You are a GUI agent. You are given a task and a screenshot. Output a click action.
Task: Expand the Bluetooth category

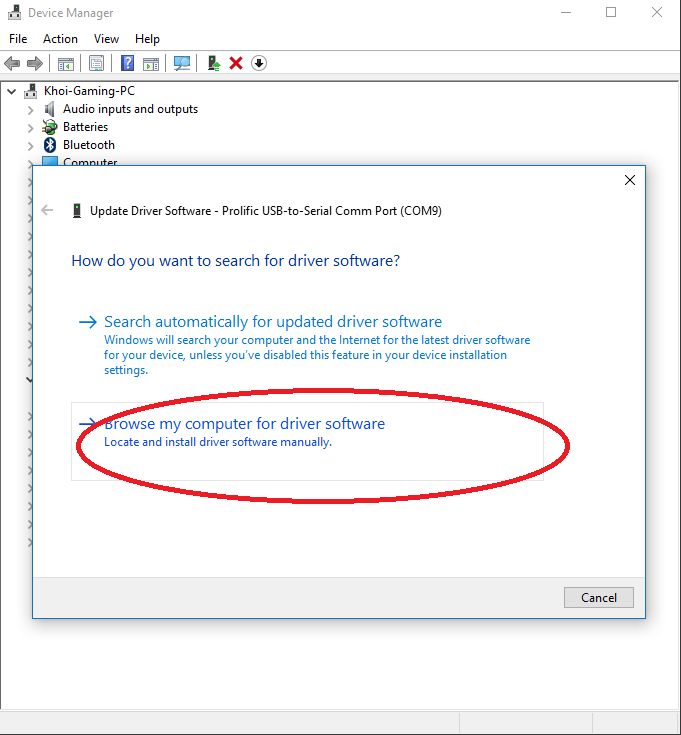click(x=30, y=146)
